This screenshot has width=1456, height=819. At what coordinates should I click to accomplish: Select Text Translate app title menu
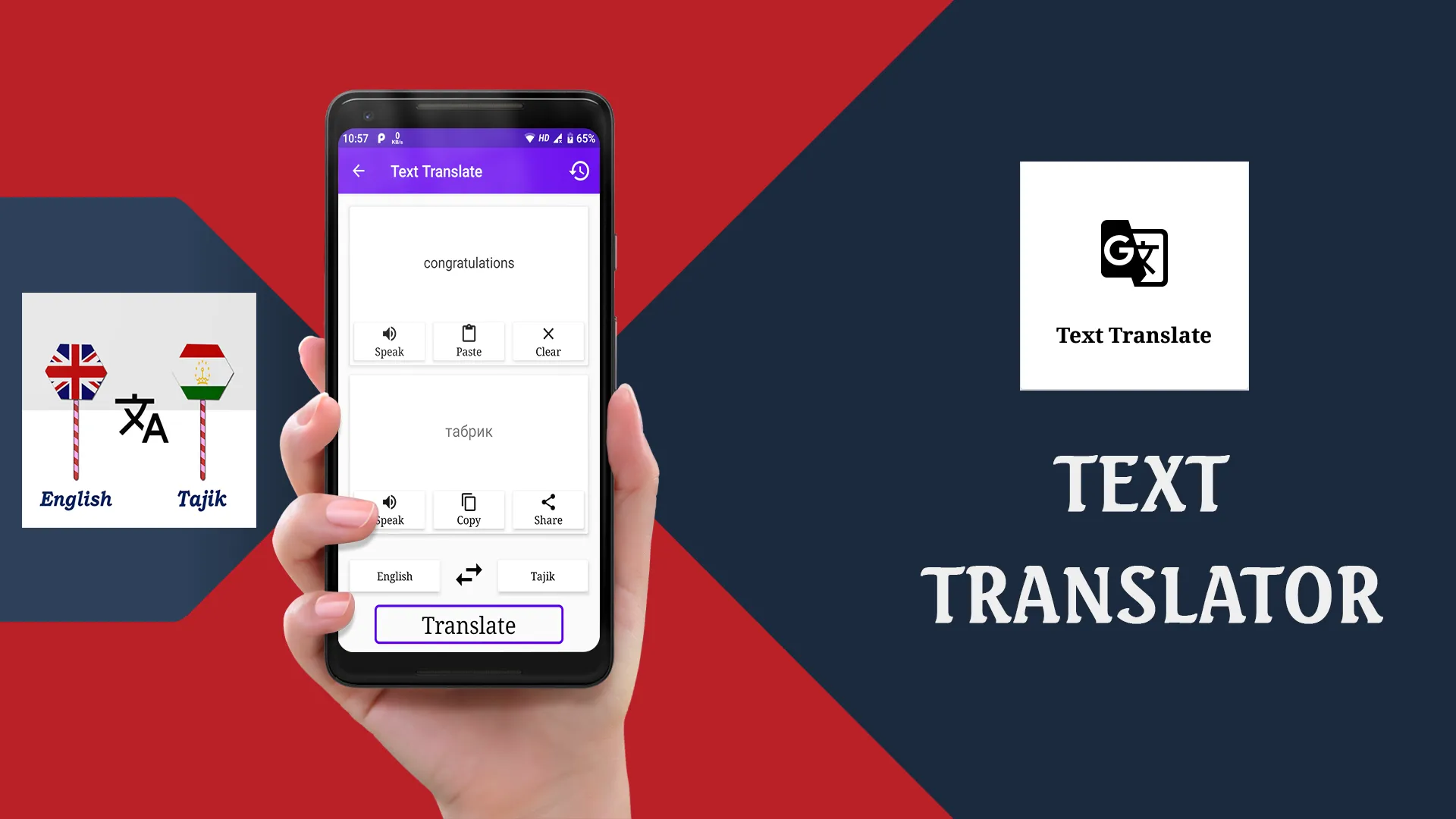click(437, 171)
